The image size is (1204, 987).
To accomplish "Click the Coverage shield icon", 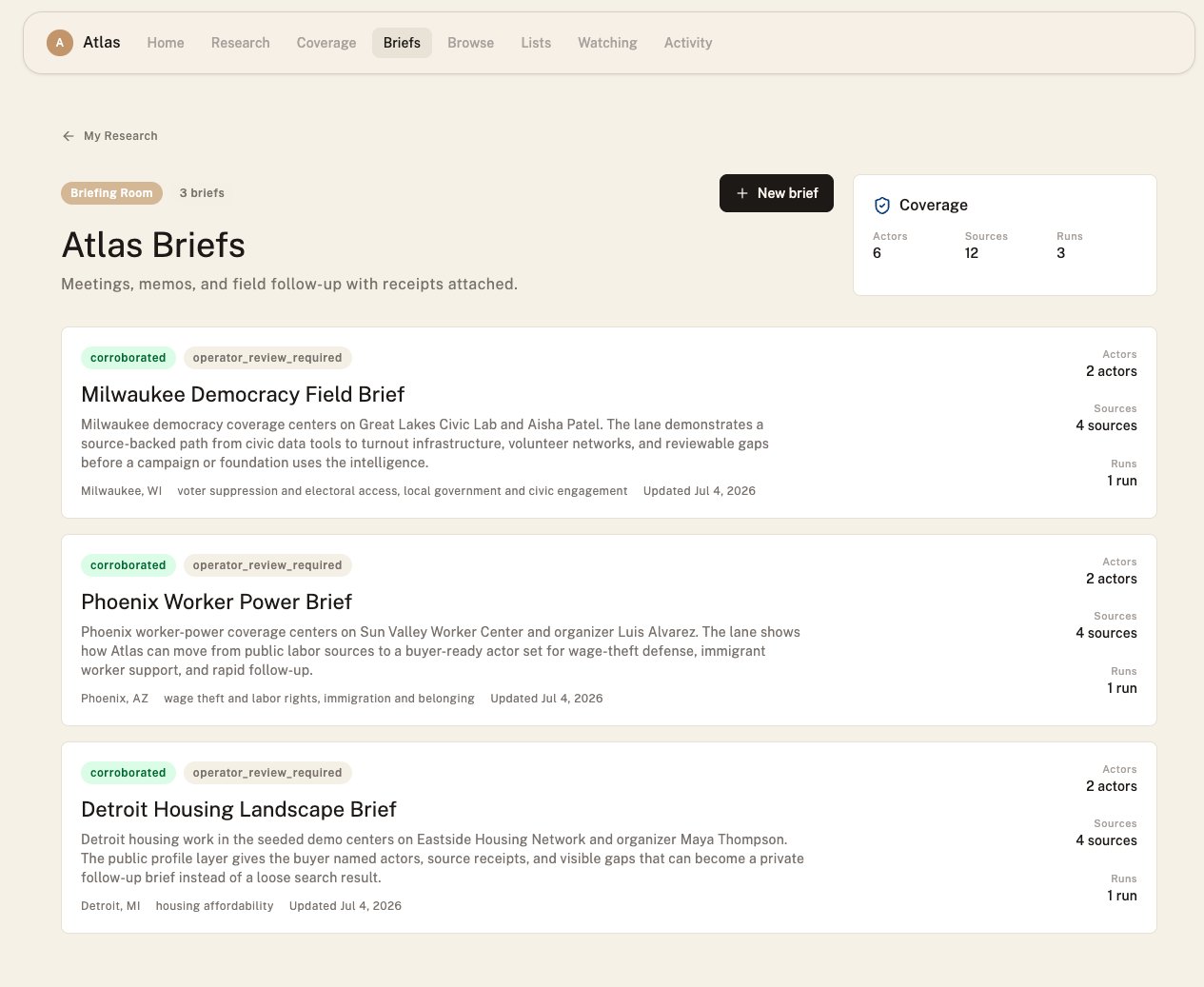I will 882,206.
